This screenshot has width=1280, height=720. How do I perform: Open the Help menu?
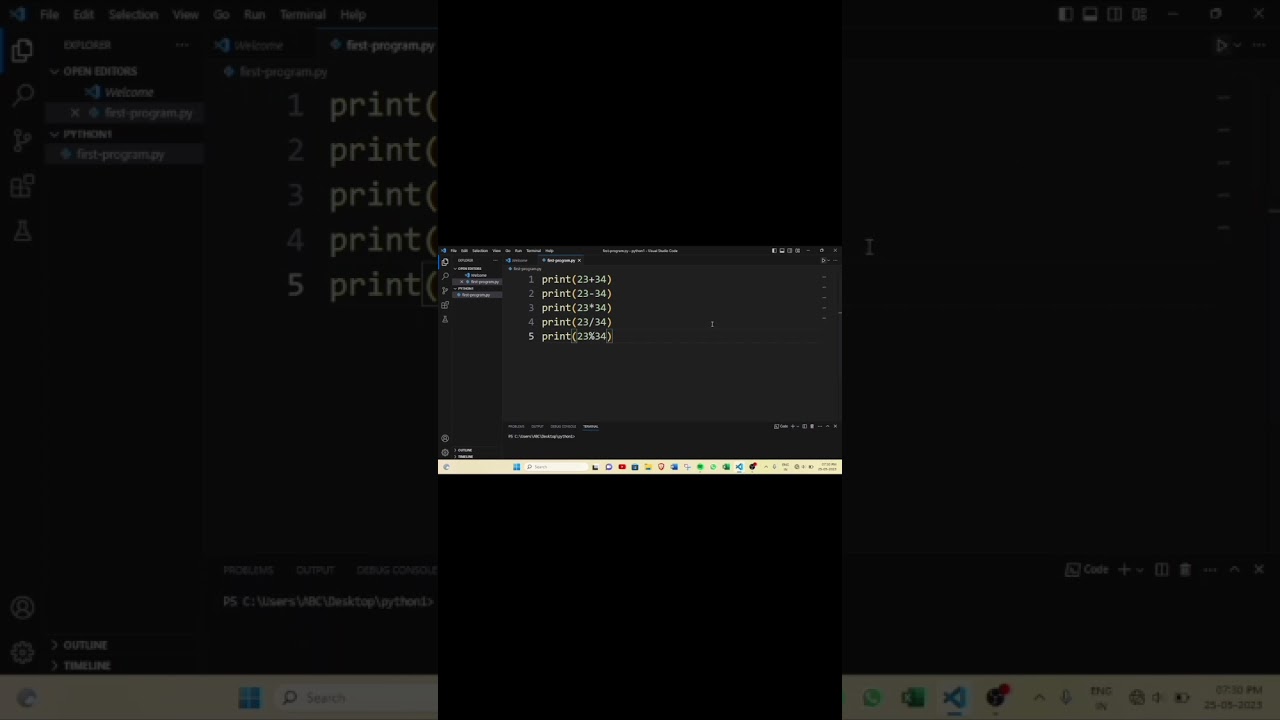pyautogui.click(x=549, y=251)
